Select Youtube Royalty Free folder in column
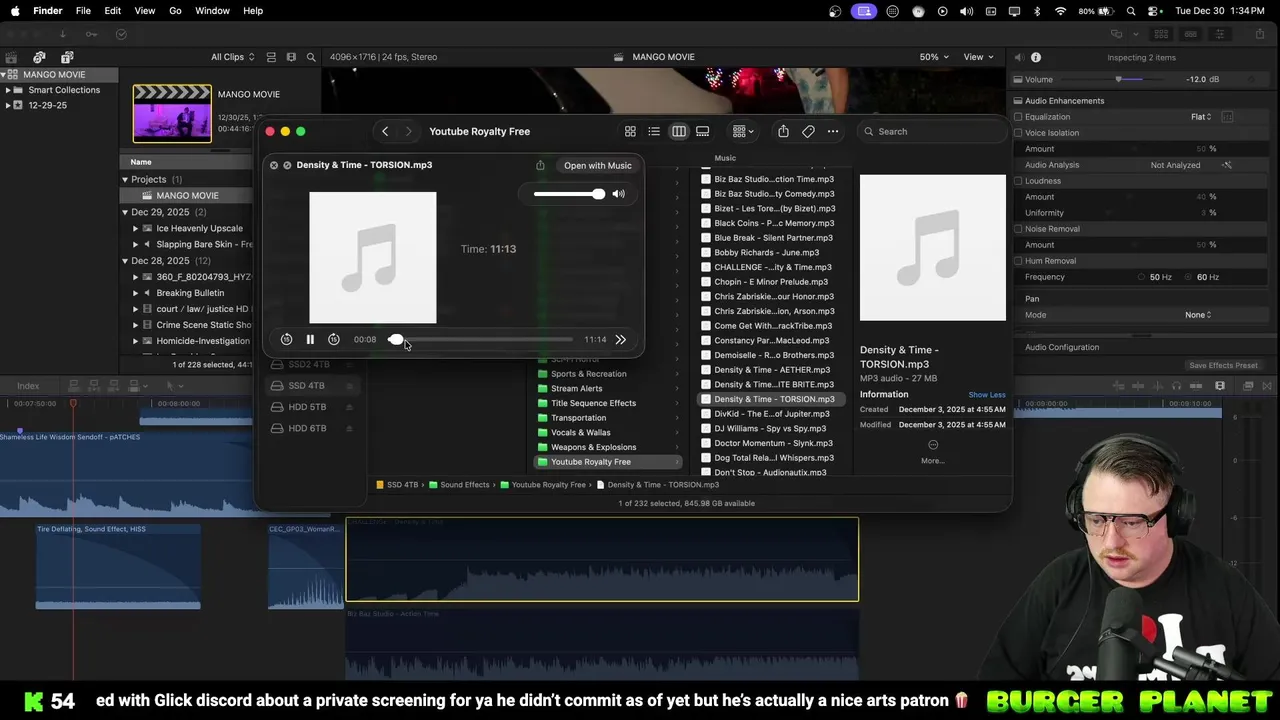 [x=608, y=462]
